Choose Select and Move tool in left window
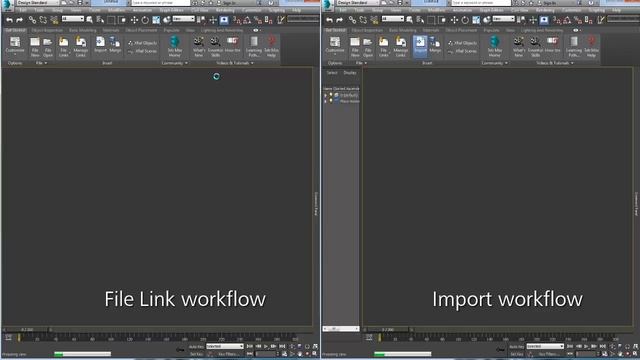The height and width of the screenshot is (360, 640). click(x=134, y=20)
